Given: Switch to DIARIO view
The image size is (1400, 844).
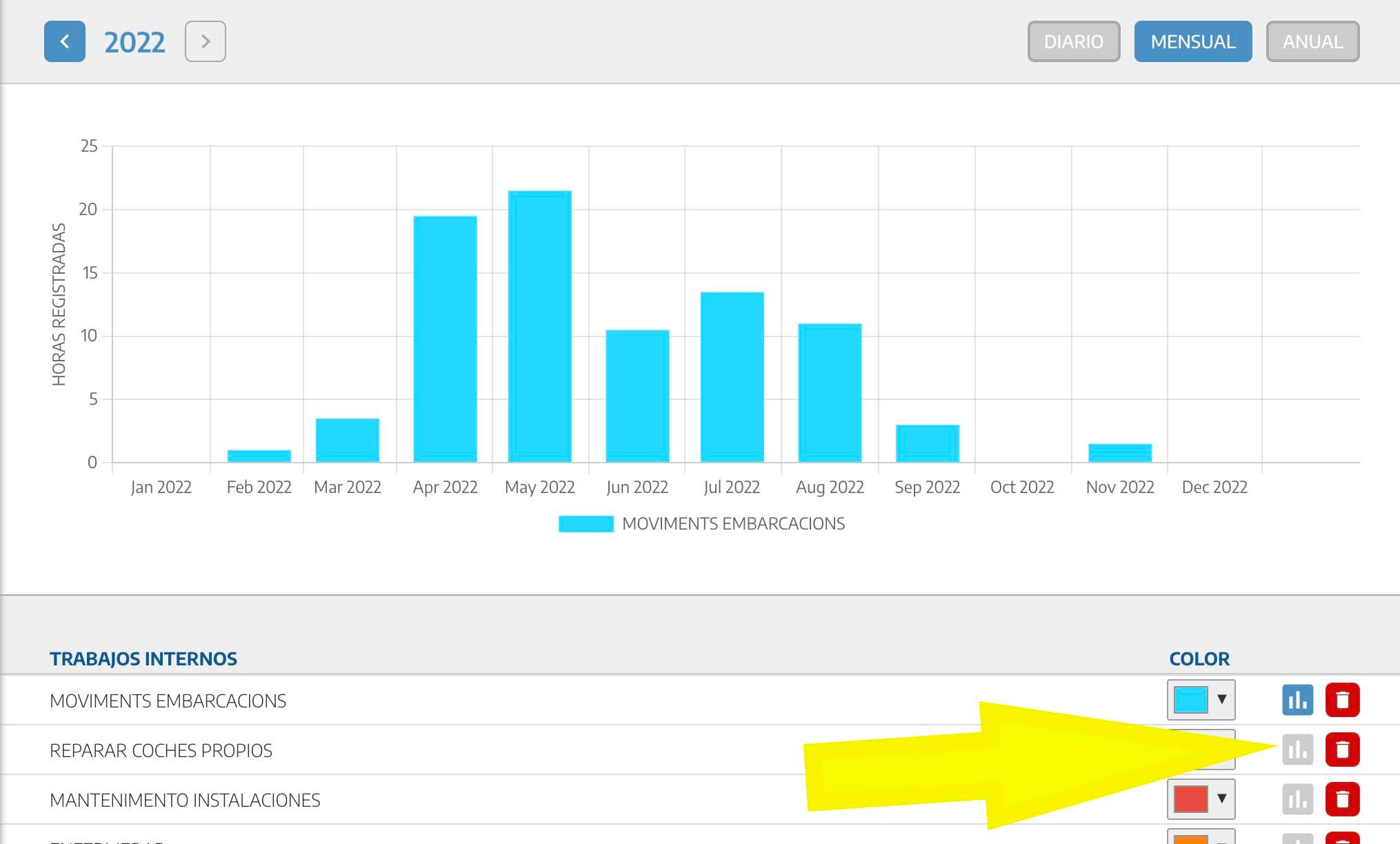Looking at the screenshot, I should tap(1073, 41).
